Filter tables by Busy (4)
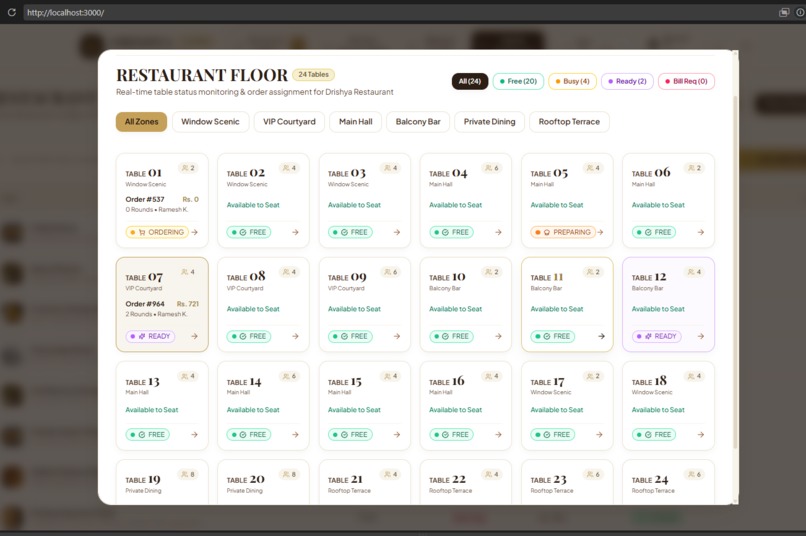 pos(573,81)
